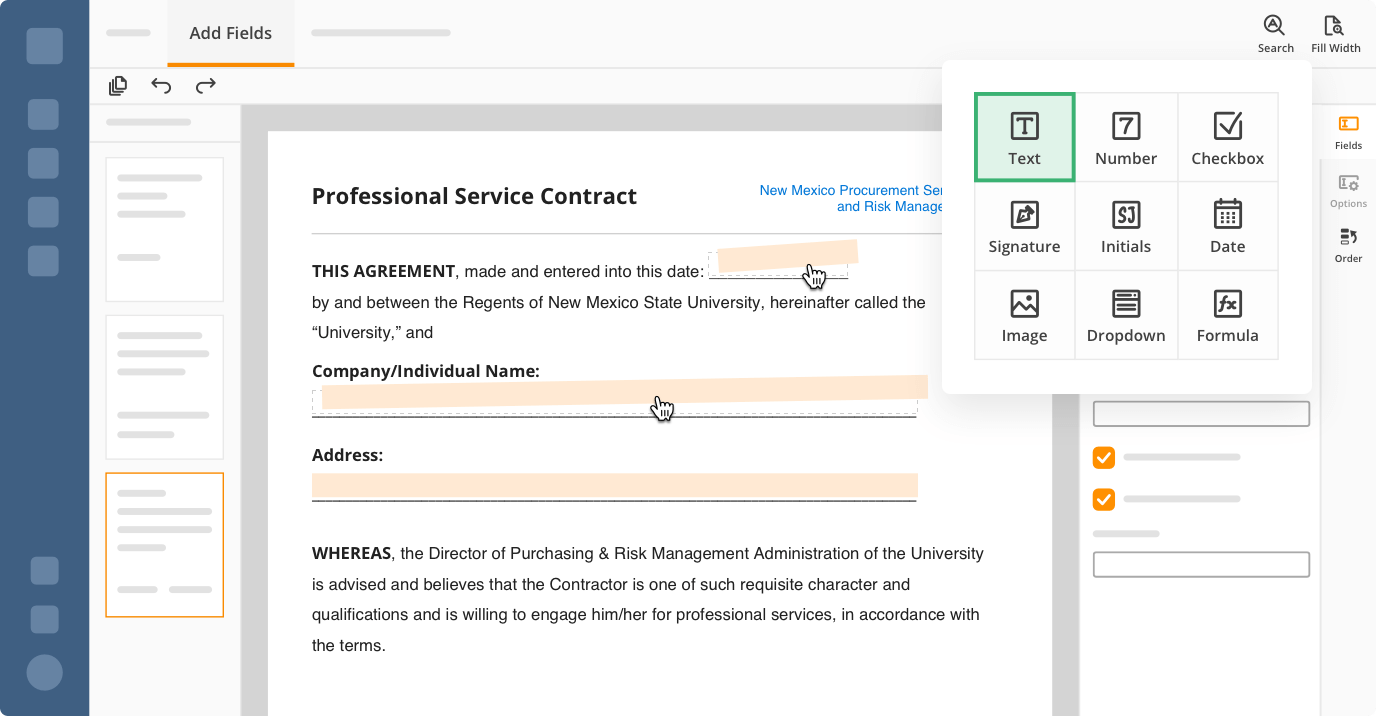Select the Checkbox field type
The width and height of the screenshot is (1376, 716).
click(x=1227, y=138)
